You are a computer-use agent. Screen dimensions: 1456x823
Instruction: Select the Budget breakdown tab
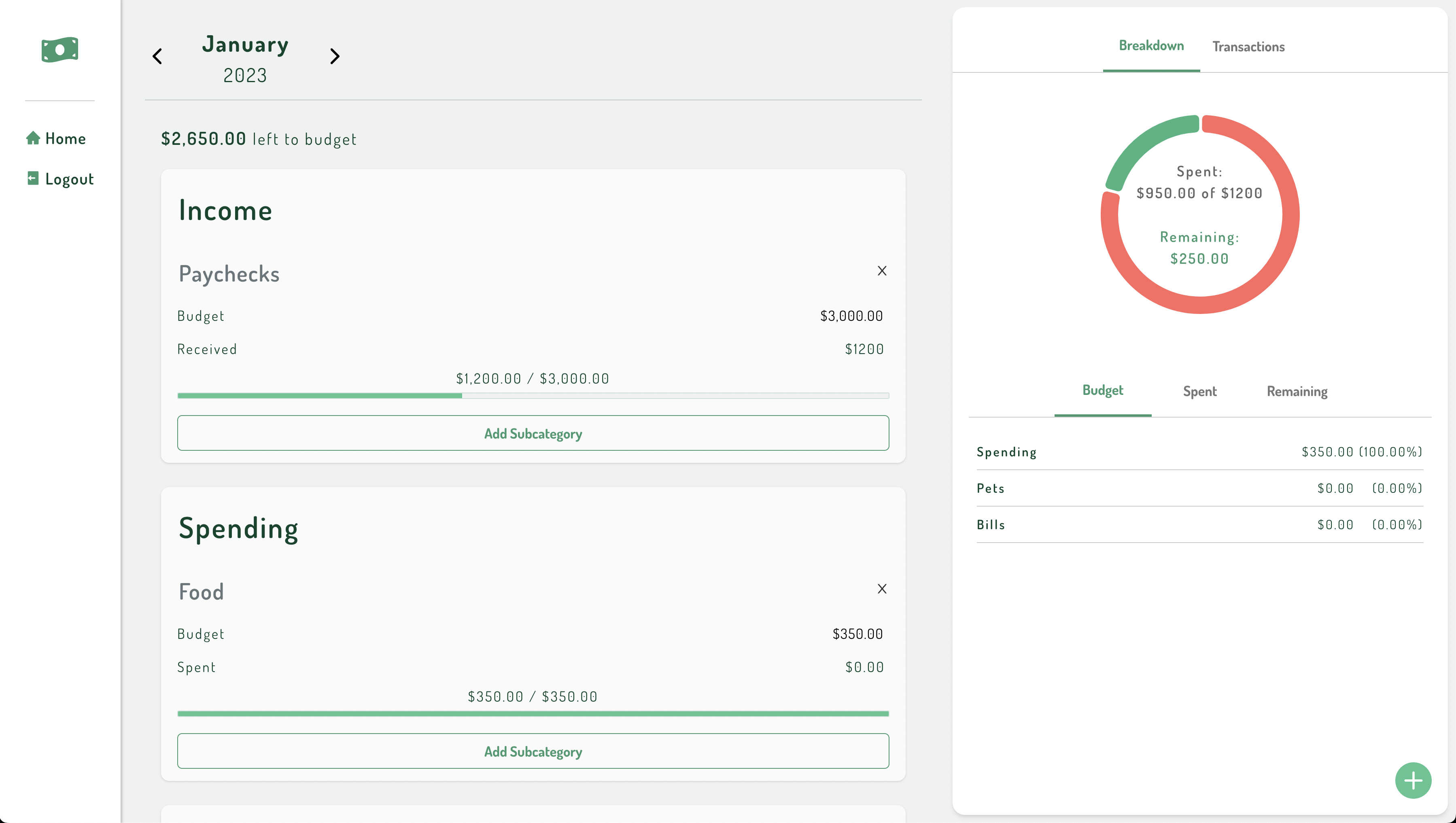click(x=1102, y=390)
